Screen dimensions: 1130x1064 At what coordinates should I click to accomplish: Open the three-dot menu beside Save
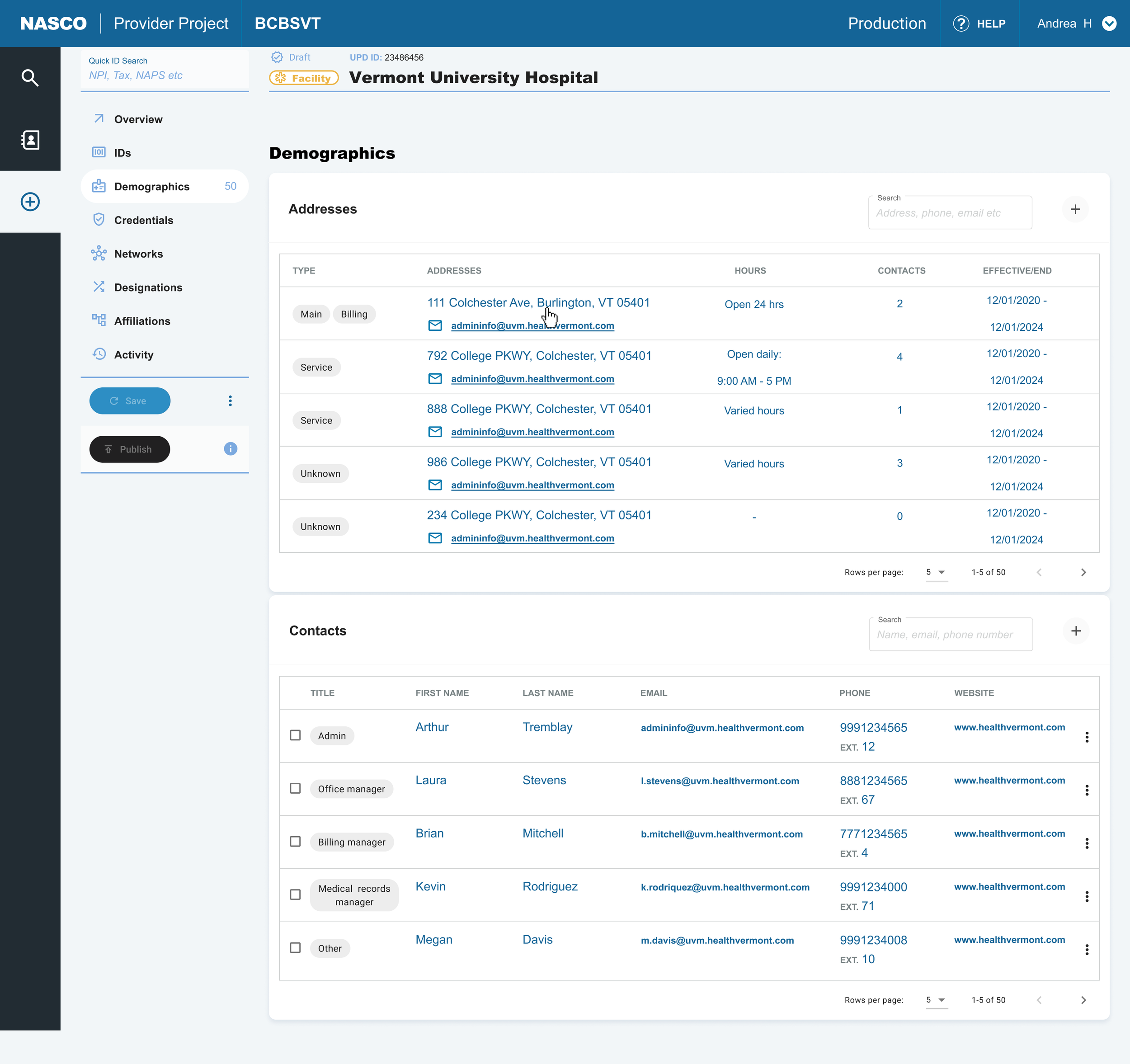[230, 401]
